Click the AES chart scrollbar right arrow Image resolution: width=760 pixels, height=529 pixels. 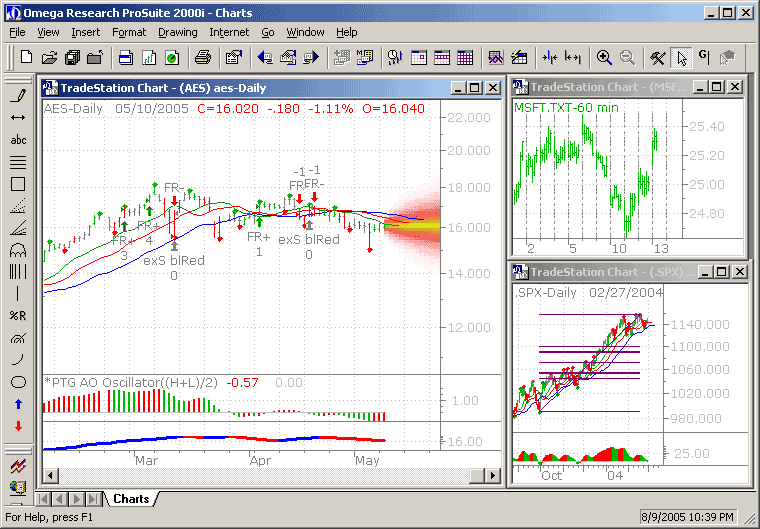point(493,476)
